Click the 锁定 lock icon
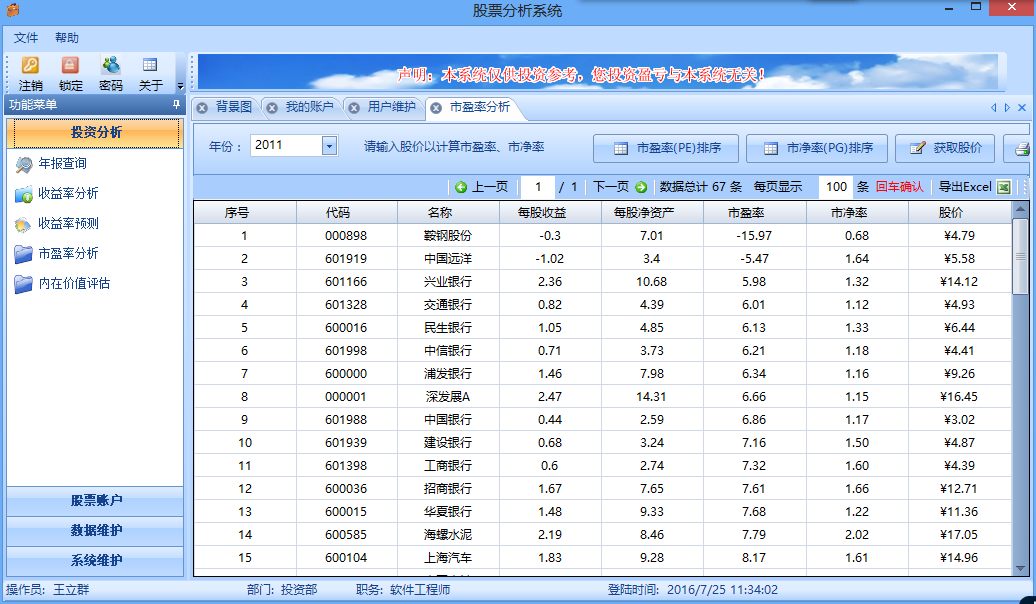 coord(70,65)
